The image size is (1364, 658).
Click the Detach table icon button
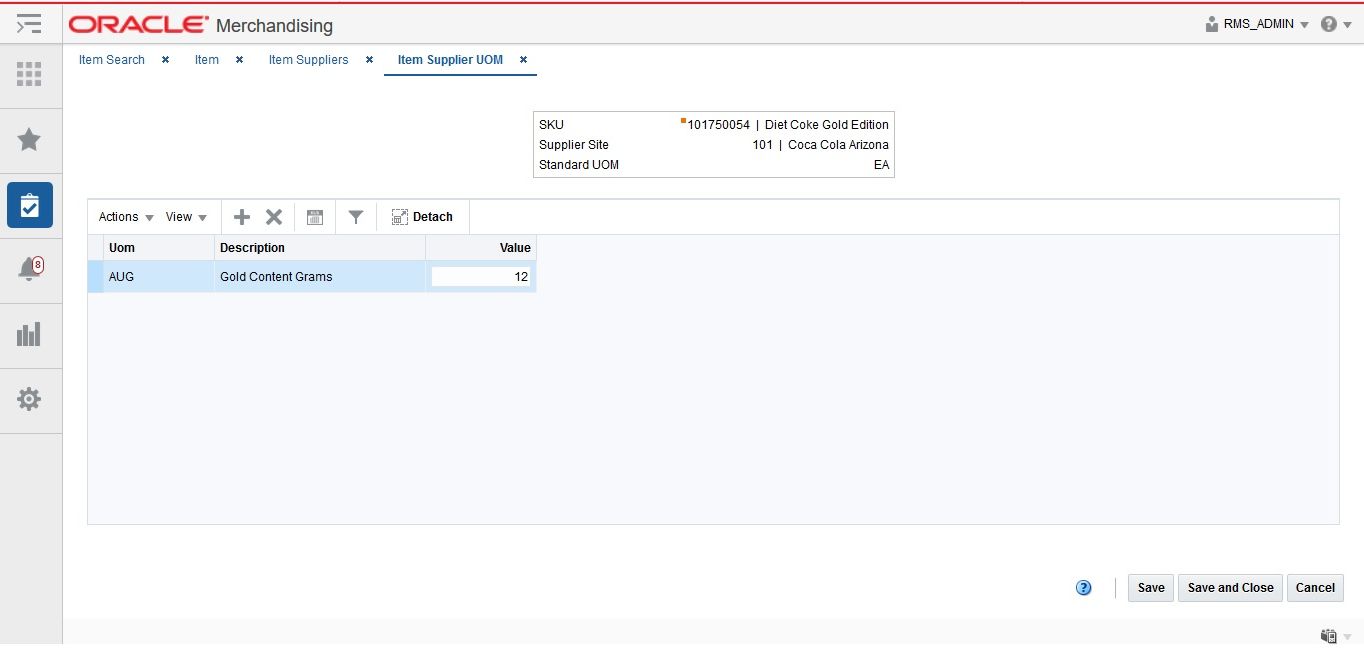(x=422, y=217)
